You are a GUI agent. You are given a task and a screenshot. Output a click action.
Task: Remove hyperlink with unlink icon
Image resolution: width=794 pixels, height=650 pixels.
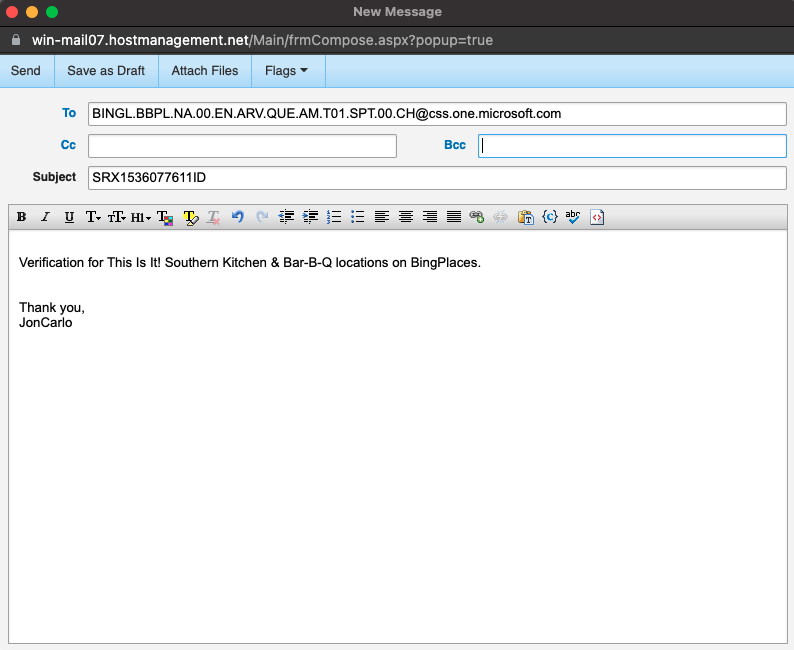pyautogui.click(x=501, y=217)
